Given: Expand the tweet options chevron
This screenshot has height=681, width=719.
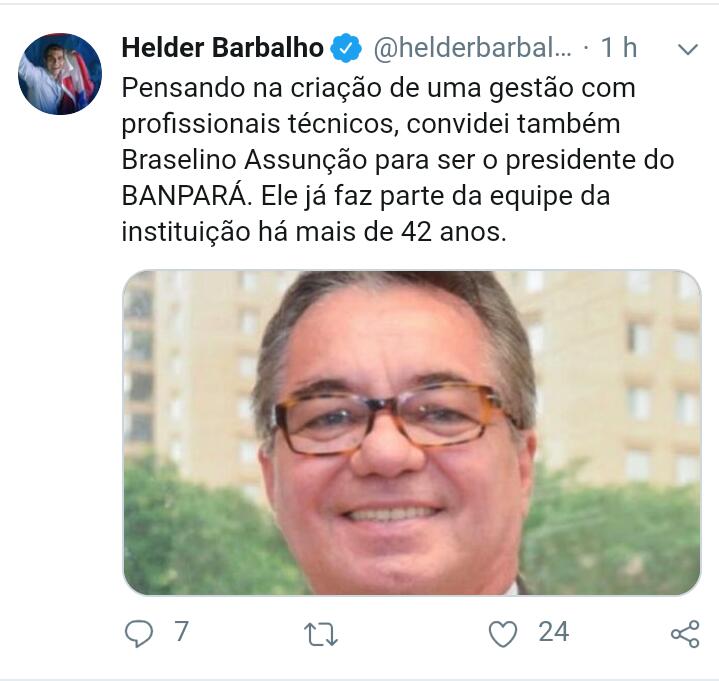Looking at the screenshot, I should click(x=687, y=49).
